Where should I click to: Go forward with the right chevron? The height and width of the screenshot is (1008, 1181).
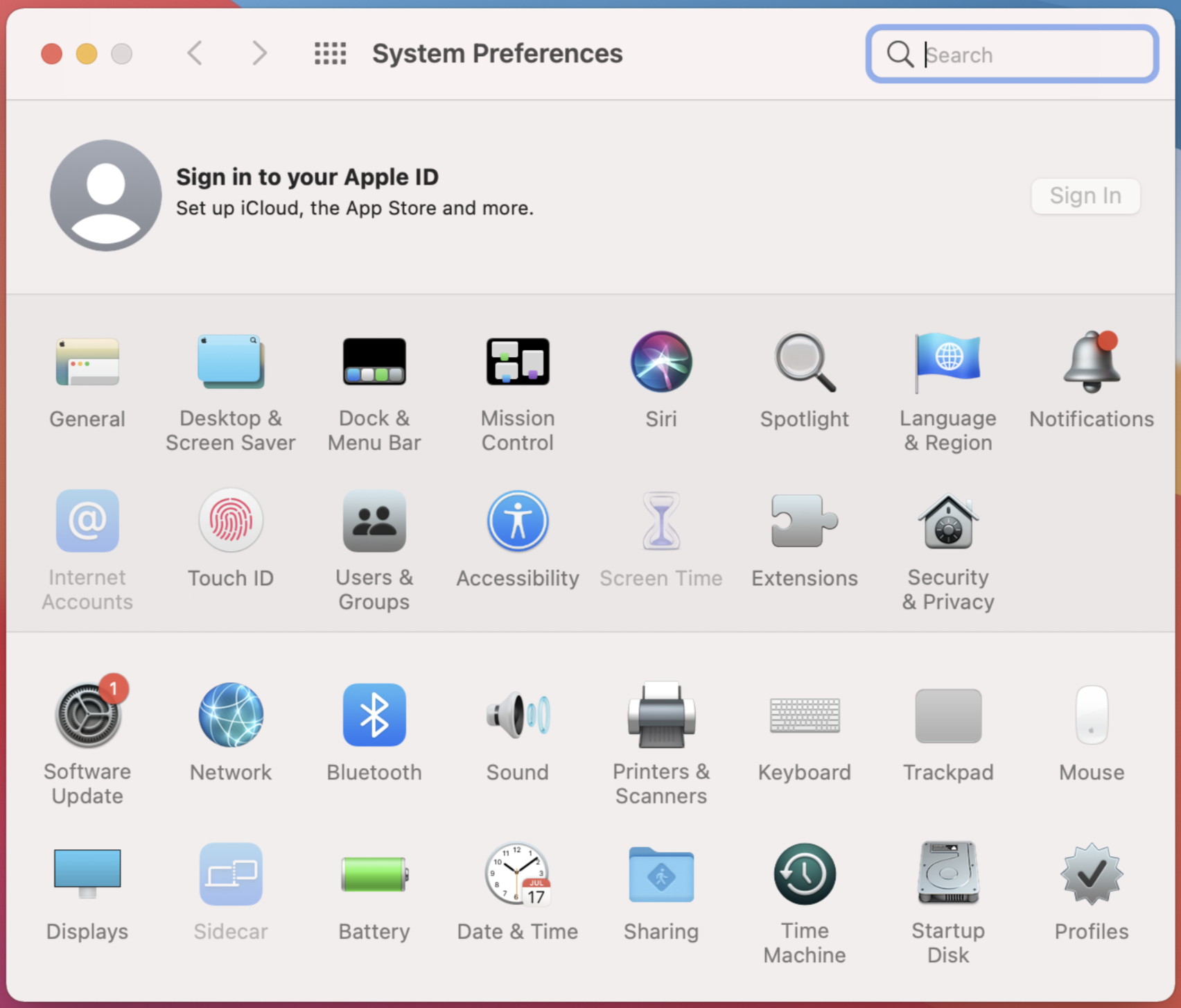pyautogui.click(x=259, y=53)
